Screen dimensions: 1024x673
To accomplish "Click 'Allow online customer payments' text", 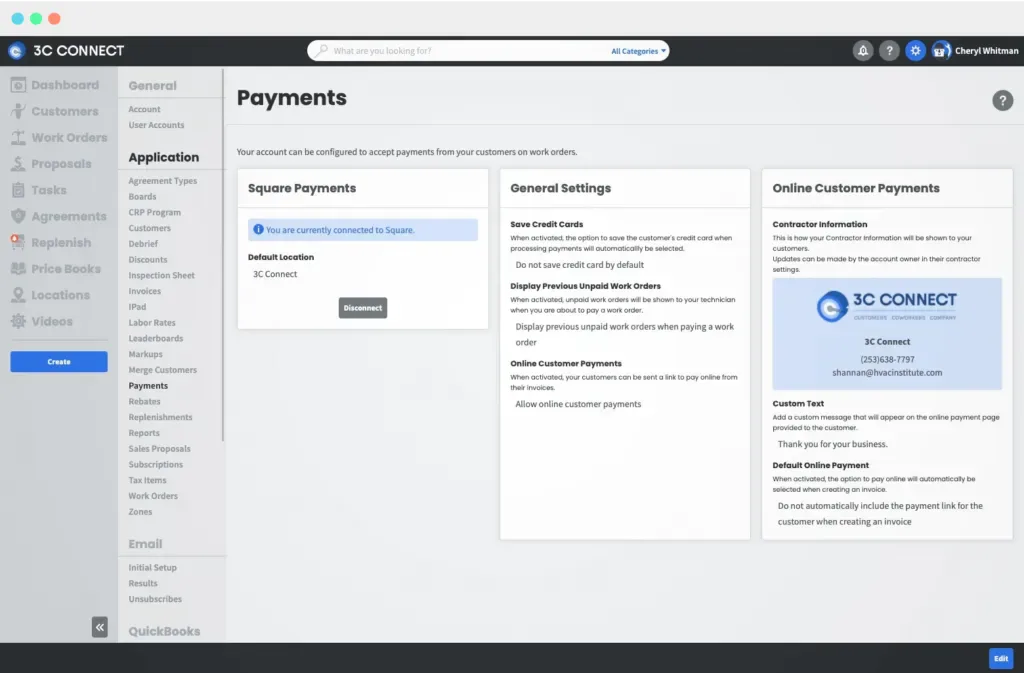I will point(578,404).
